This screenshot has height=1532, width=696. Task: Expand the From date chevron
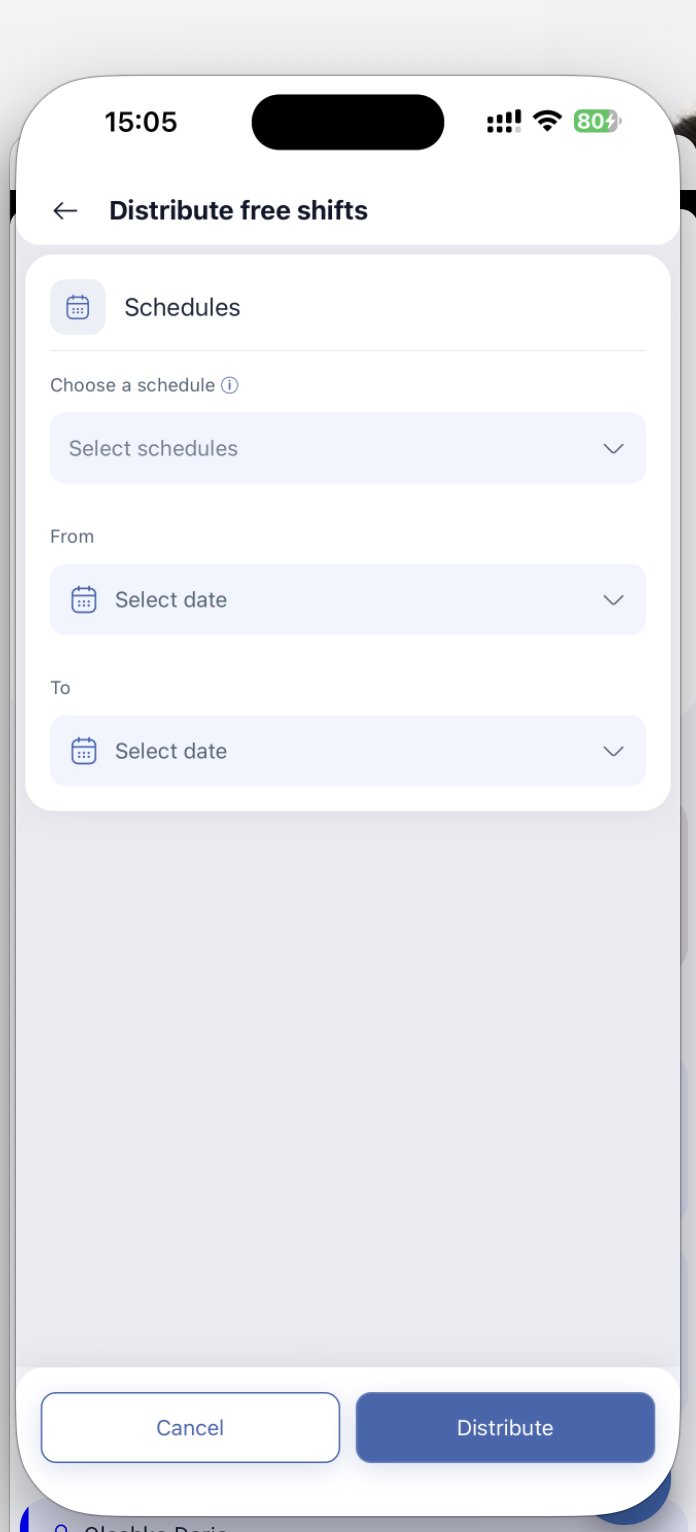tap(614, 600)
